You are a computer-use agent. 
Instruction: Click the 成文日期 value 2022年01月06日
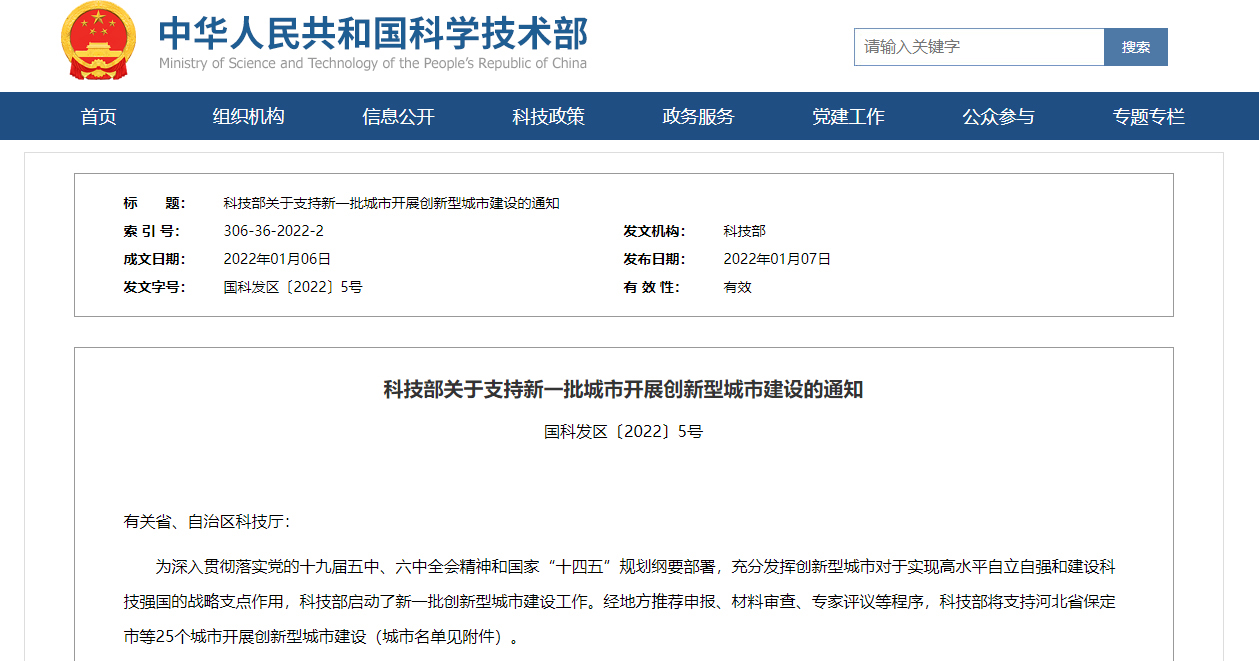point(277,259)
